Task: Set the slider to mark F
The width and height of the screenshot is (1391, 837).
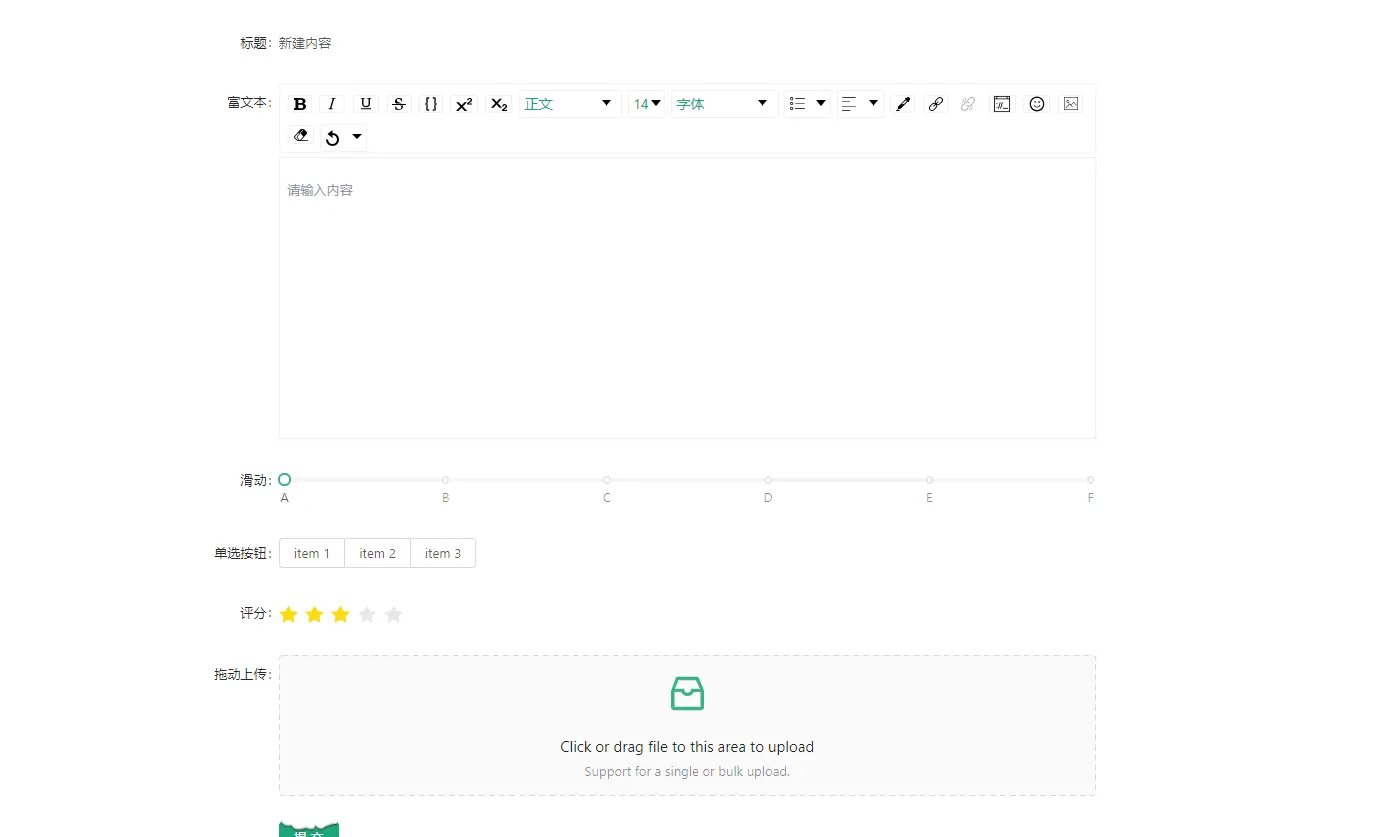Action: pos(1090,480)
